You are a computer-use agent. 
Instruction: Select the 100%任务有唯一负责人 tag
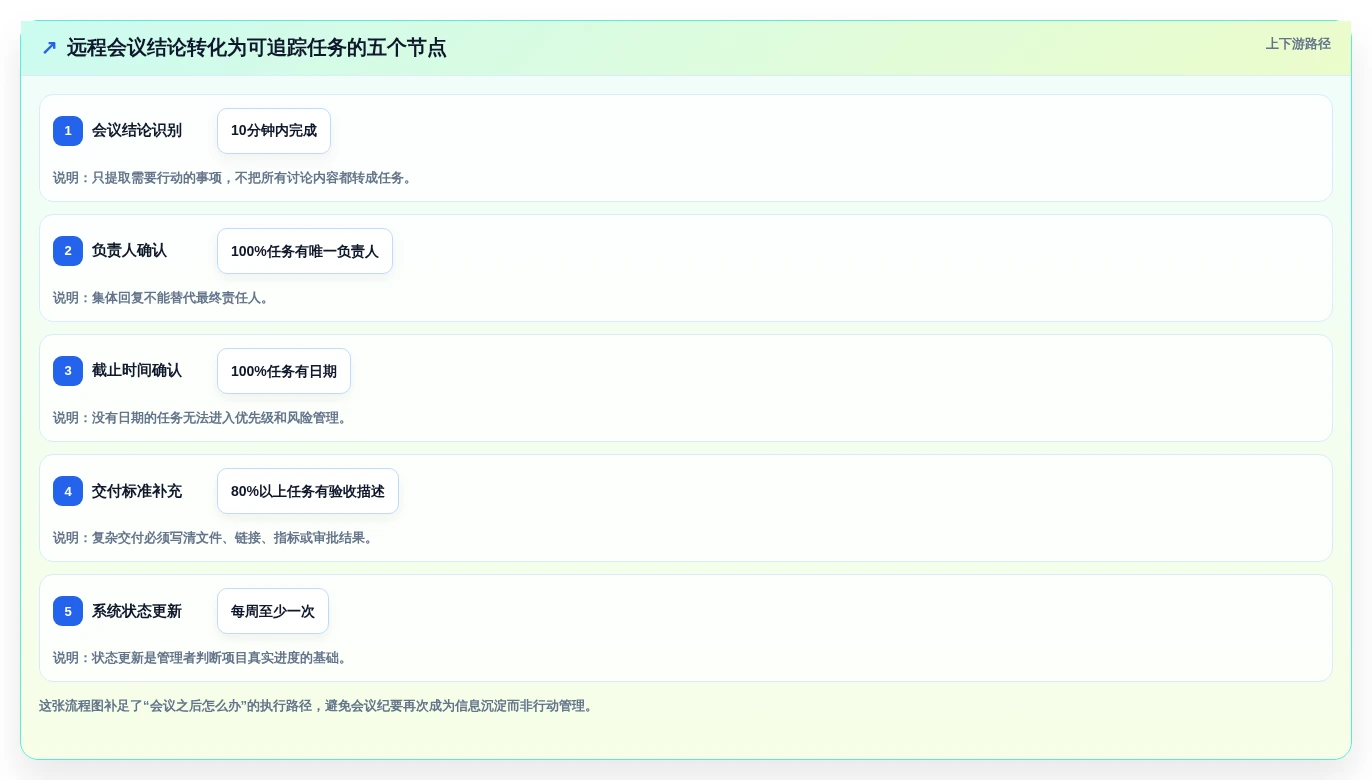pos(305,251)
